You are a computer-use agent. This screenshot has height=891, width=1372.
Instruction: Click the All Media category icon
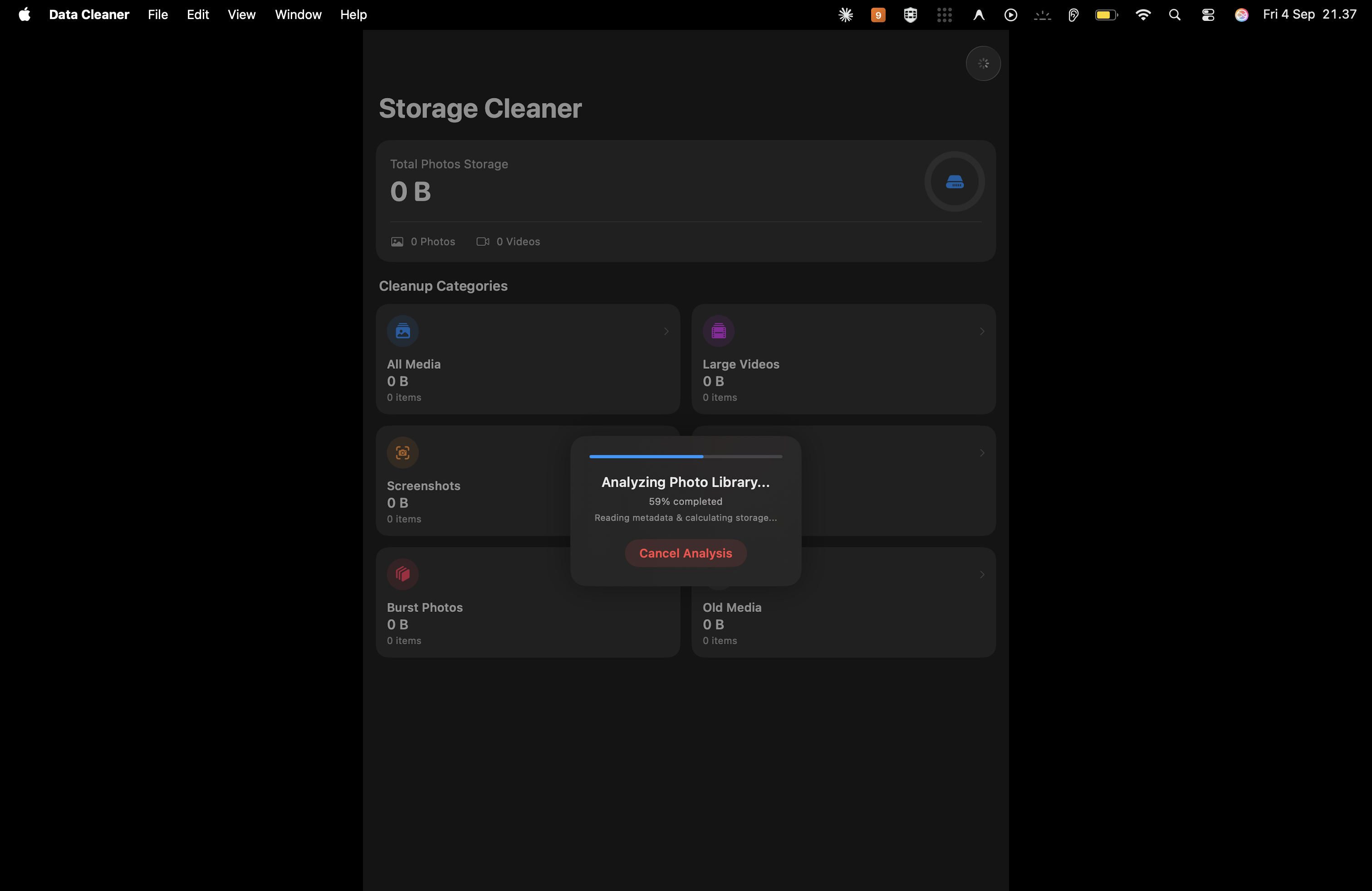(x=402, y=331)
